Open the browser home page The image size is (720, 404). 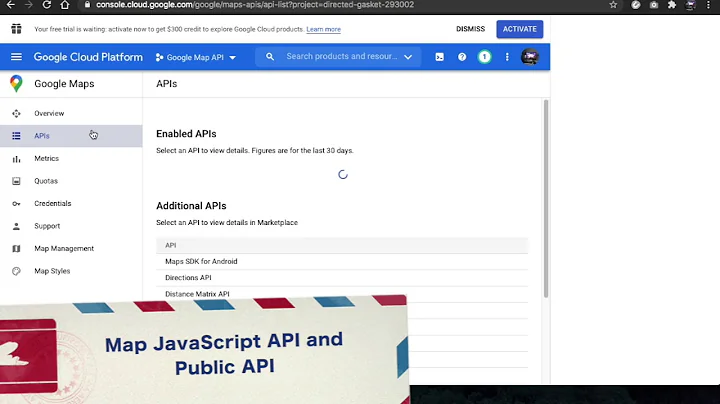(65, 5)
